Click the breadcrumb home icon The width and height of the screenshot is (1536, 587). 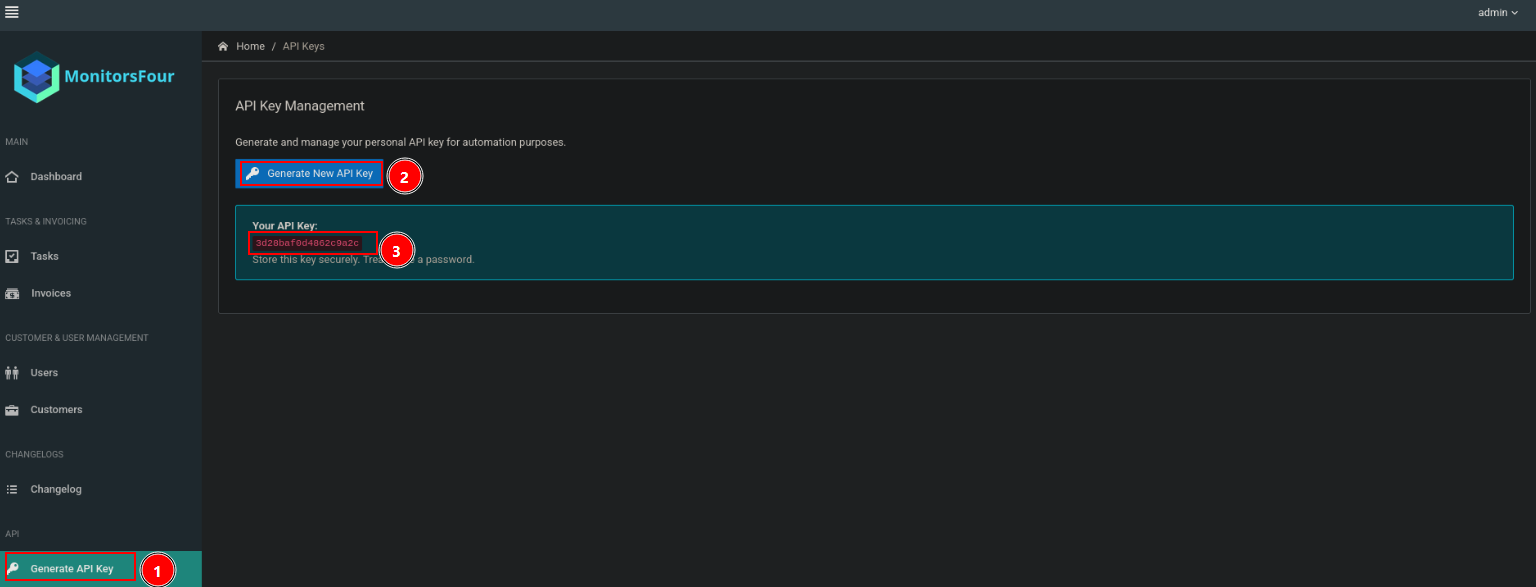[x=223, y=46]
